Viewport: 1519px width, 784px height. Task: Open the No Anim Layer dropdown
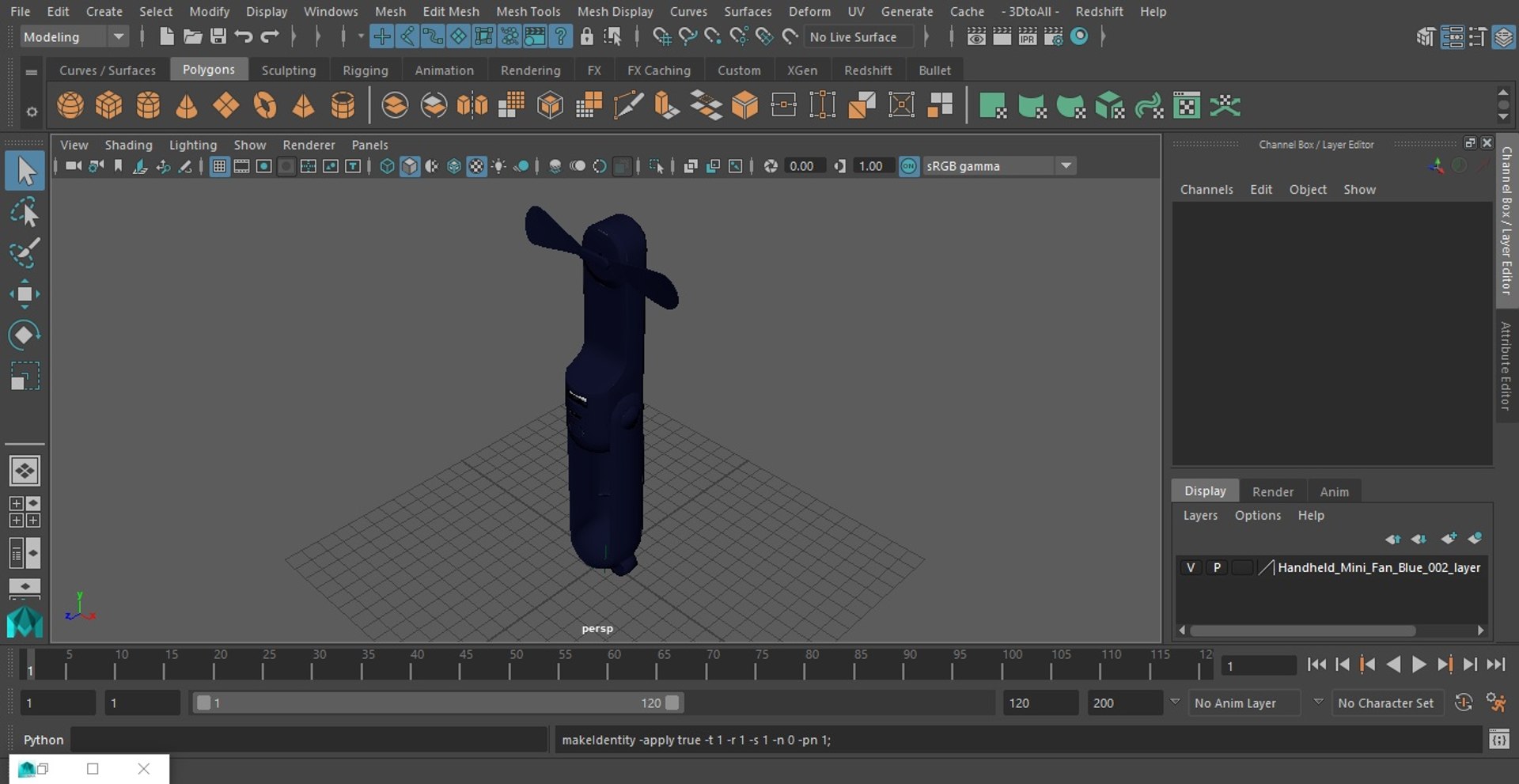pyautogui.click(x=1245, y=703)
